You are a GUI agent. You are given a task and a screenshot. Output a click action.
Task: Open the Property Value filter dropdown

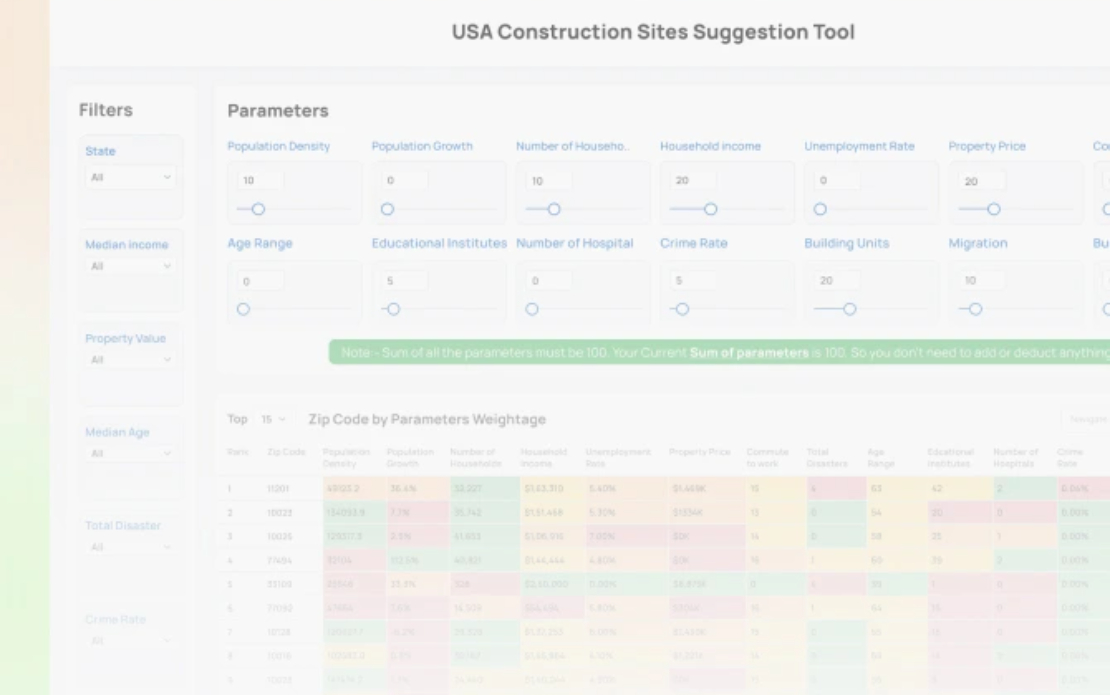[x=130, y=360]
